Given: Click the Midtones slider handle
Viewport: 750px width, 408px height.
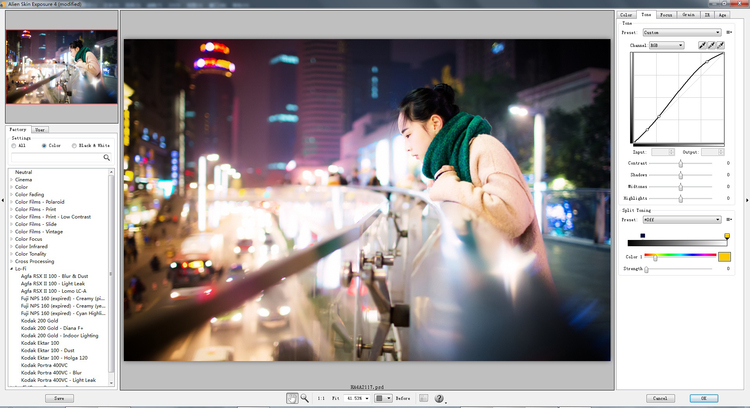Looking at the screenshot, I should click(680, 187).
